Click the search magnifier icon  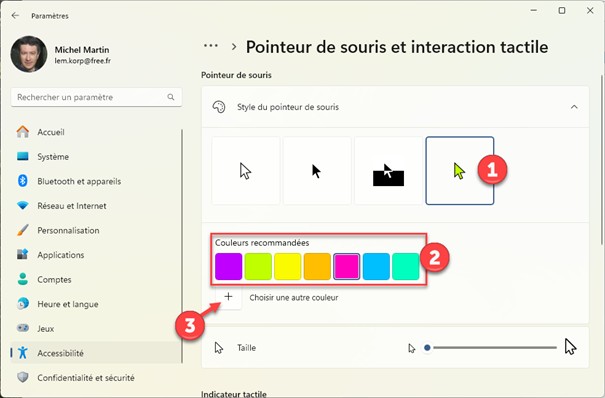click(x=171, y=97)
